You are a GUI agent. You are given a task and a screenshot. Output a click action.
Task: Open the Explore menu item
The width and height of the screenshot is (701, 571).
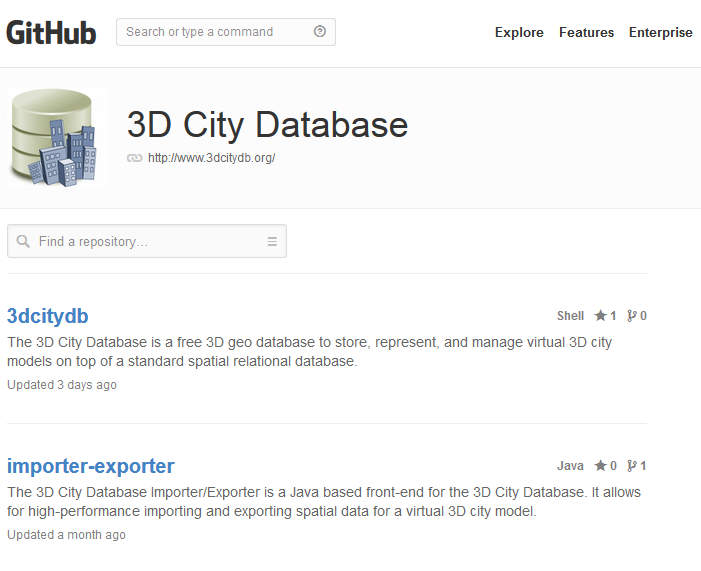(519, 32)
